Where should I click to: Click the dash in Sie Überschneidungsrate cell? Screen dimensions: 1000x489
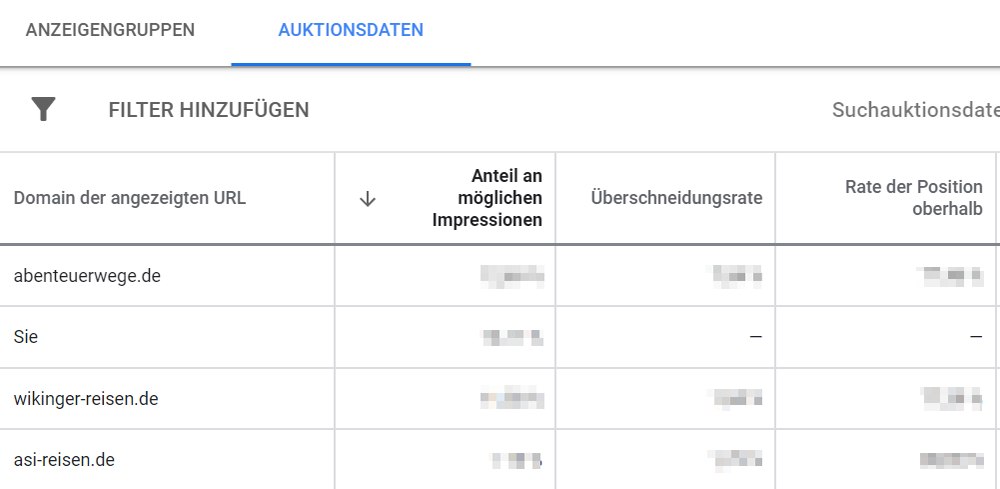(x=756, y=337)
